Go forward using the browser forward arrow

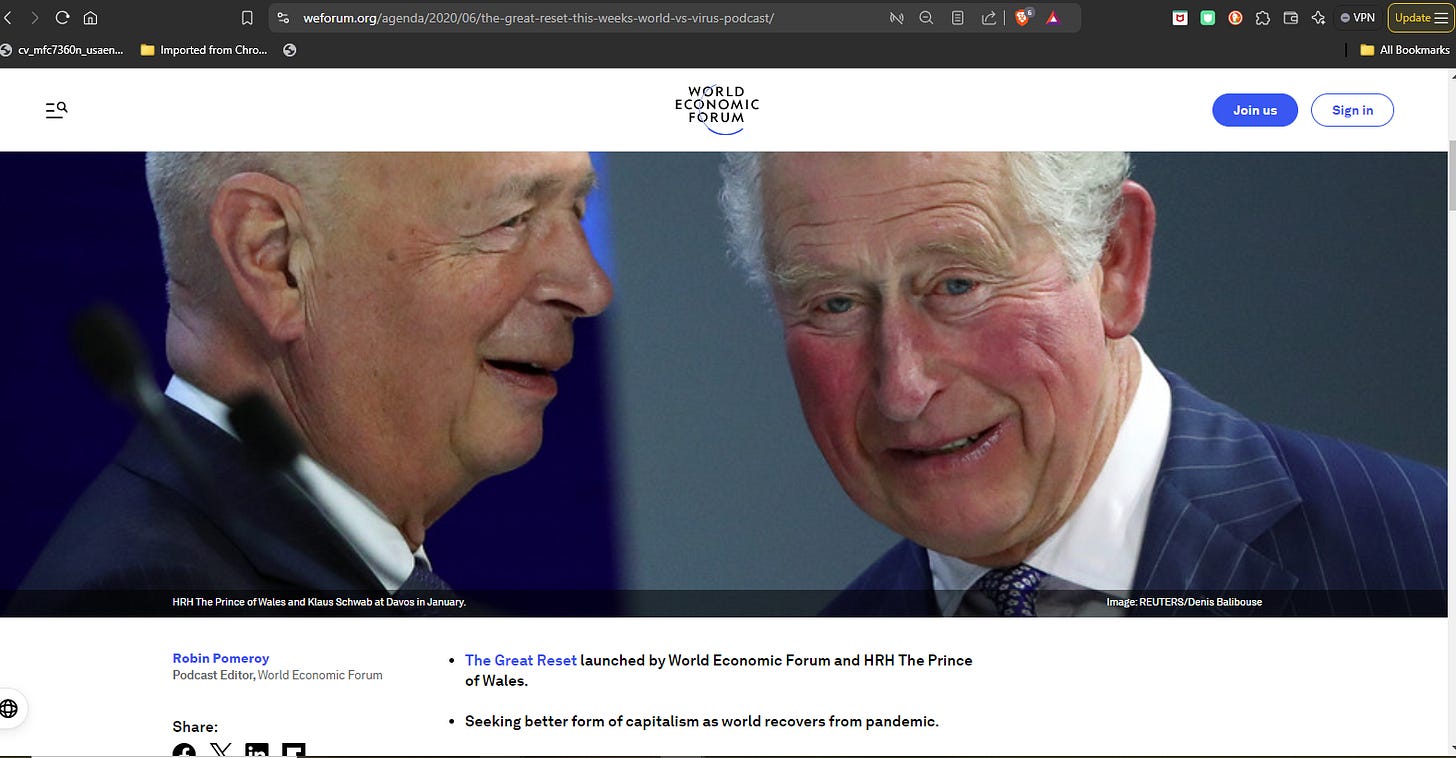point(35,17)
